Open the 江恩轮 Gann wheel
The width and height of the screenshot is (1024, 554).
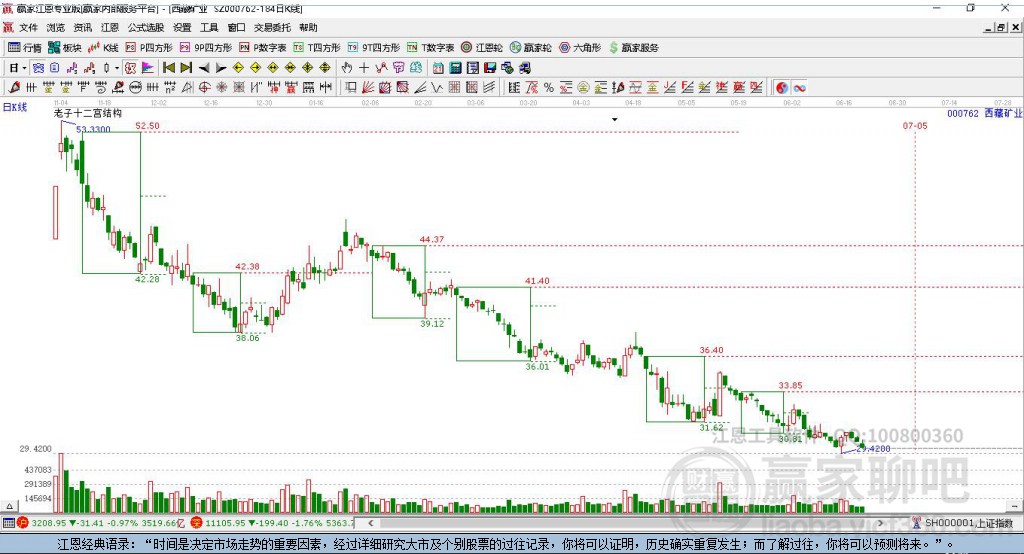point(482,48)
